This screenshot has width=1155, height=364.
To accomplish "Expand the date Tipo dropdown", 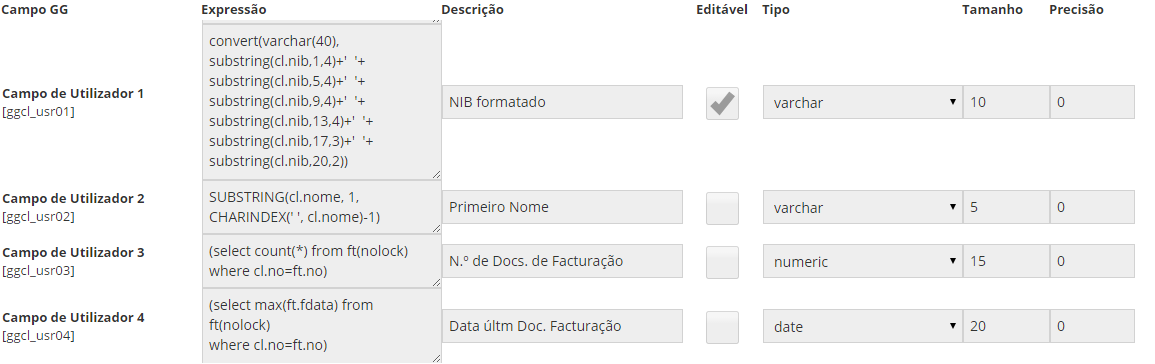I will 862,326.
